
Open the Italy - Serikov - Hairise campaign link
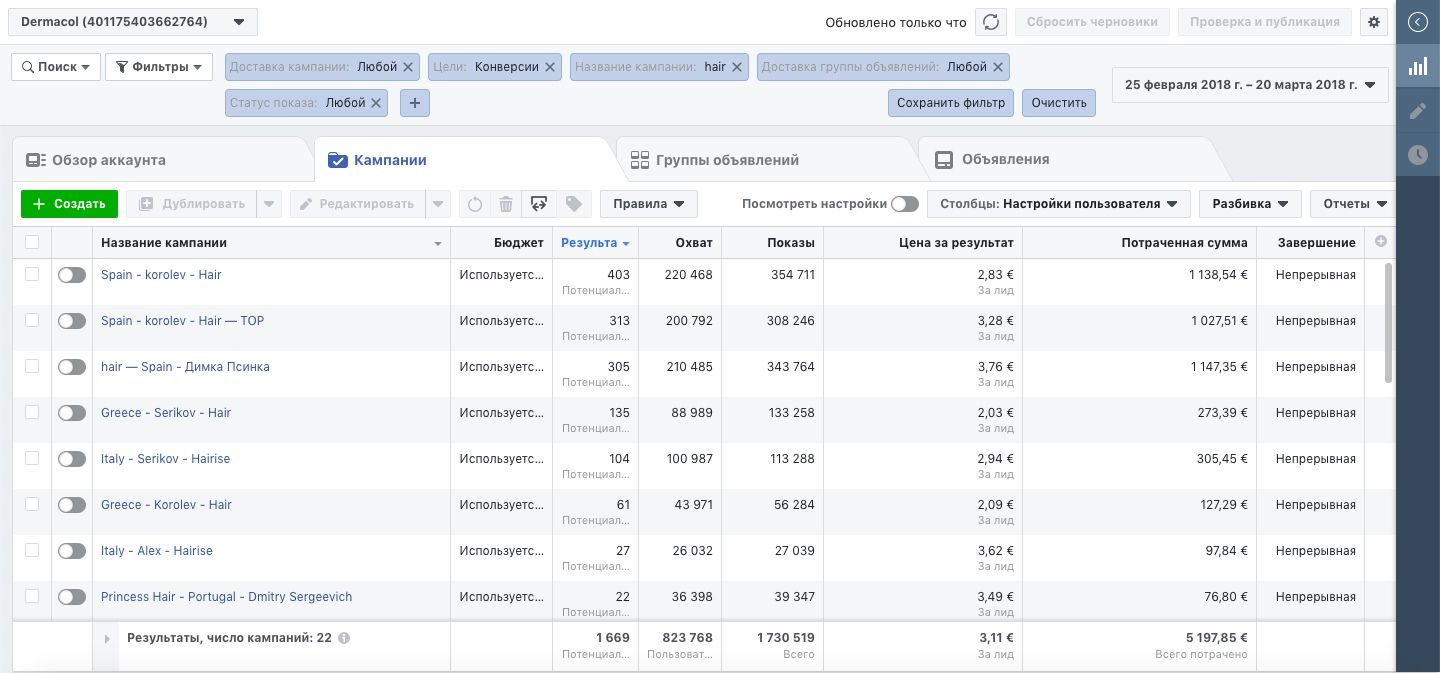click(x=165, y=459)
